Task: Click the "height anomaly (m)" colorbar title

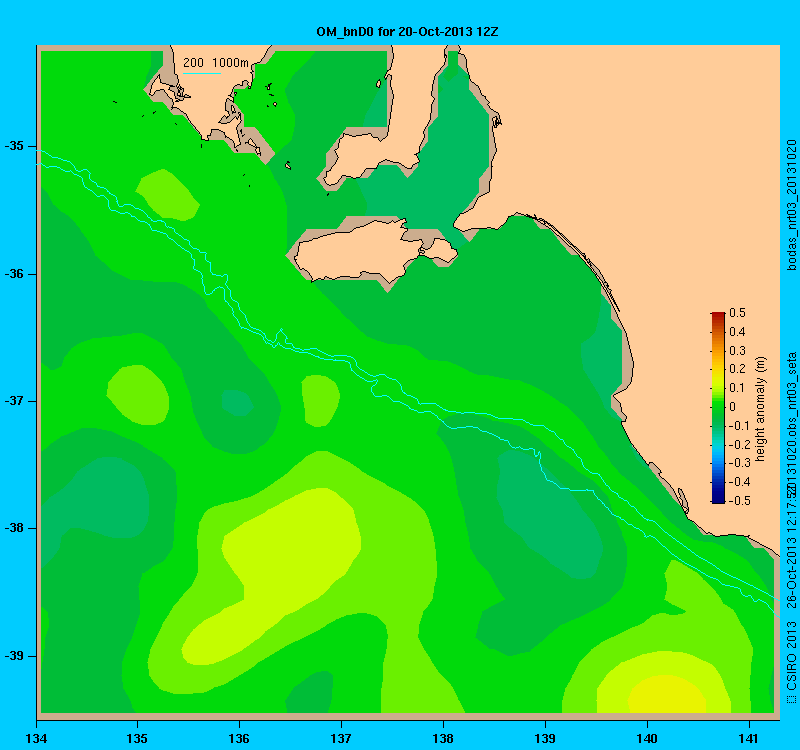Action: 760,409
